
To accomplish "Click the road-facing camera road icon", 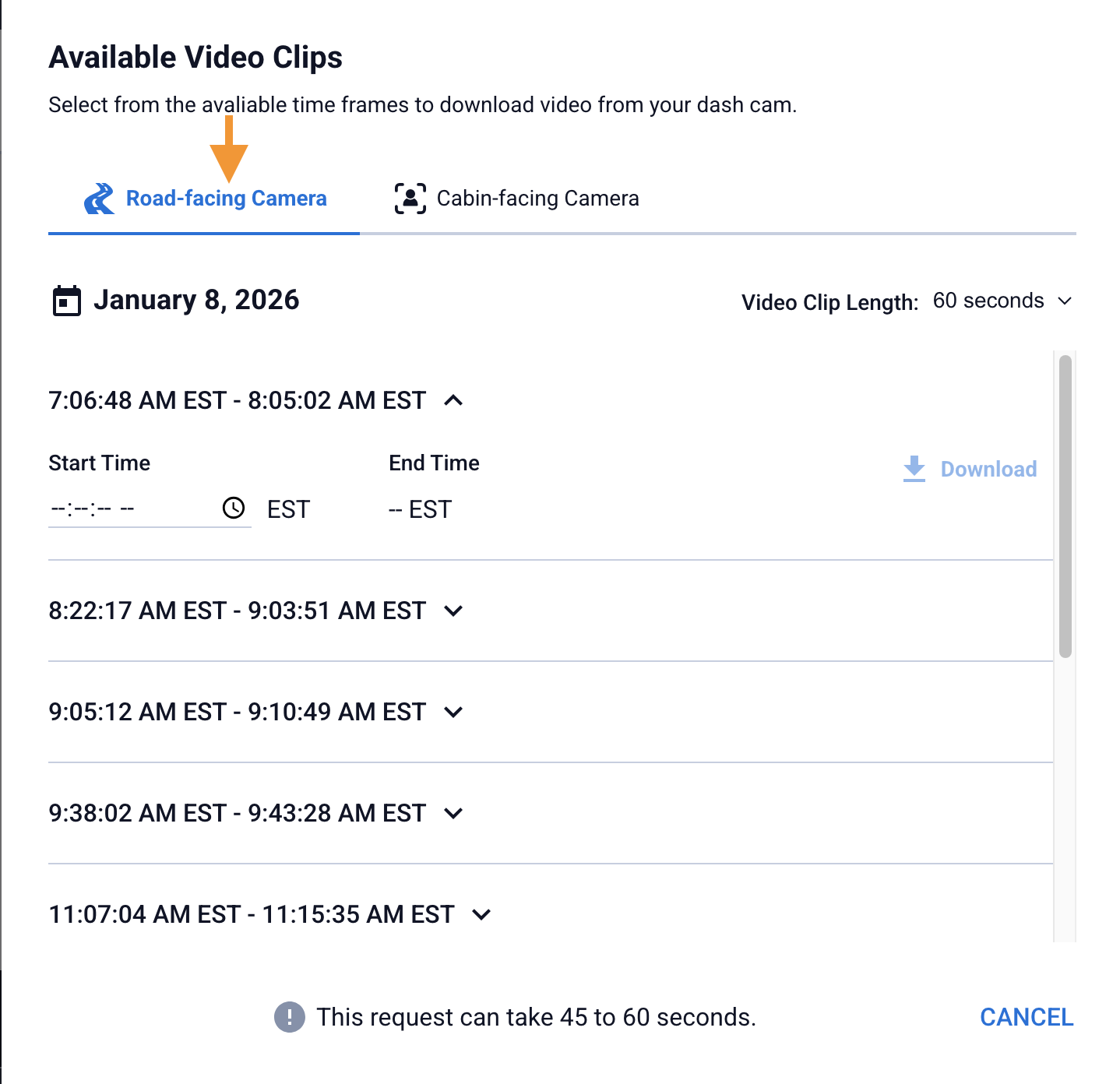I will [x=100, y=199].
